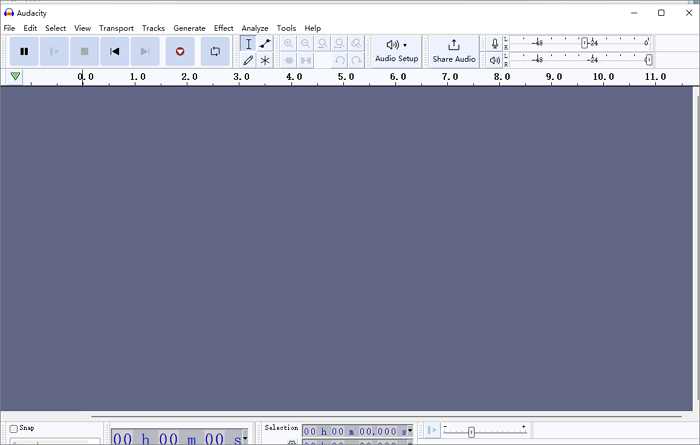Open the Generate menu
This screenshot has height=445, width=700.
pyautogui.click(x=189, y=28)
